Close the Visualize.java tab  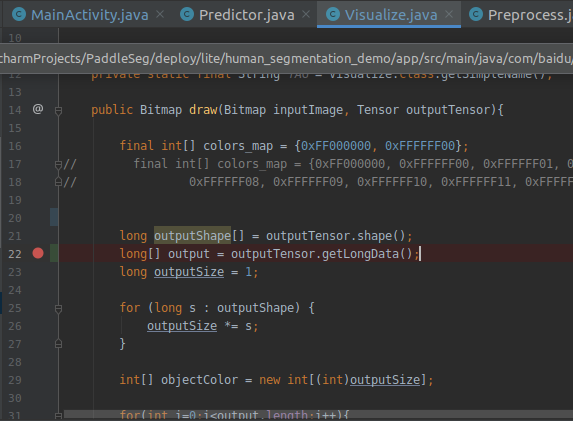point(449,15)
